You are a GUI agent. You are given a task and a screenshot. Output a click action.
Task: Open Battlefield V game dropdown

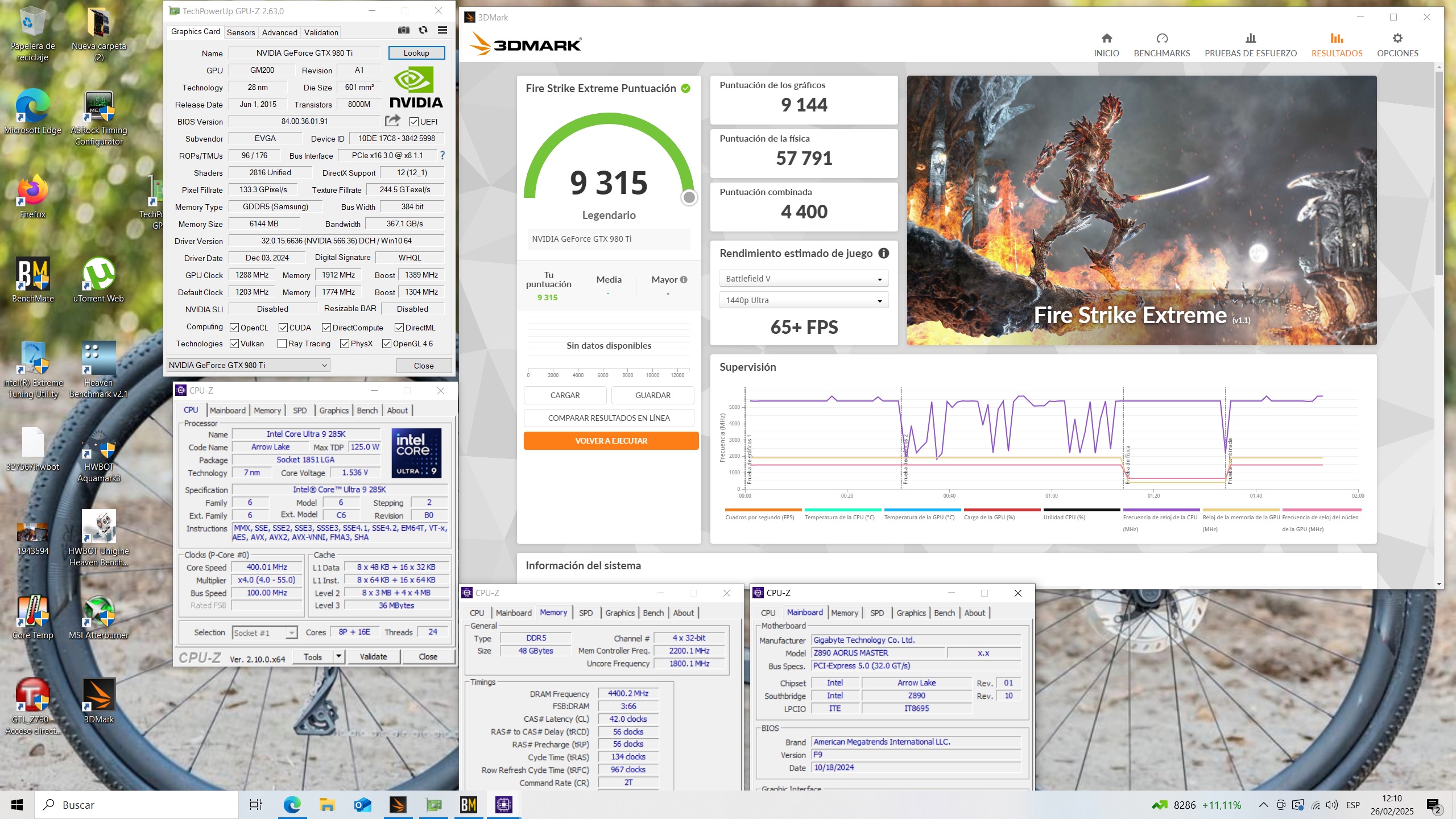[x=803, y=279]
